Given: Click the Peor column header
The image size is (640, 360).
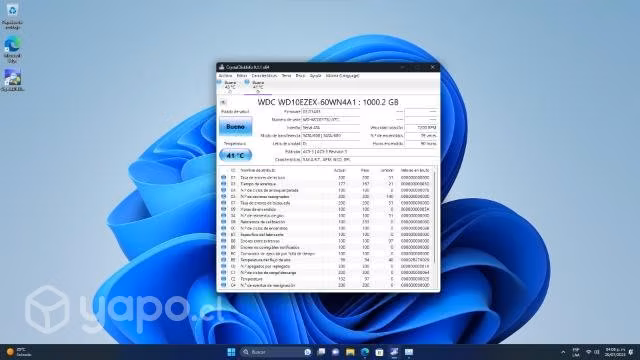Looking at the screenshot, I should pos(365,170).
